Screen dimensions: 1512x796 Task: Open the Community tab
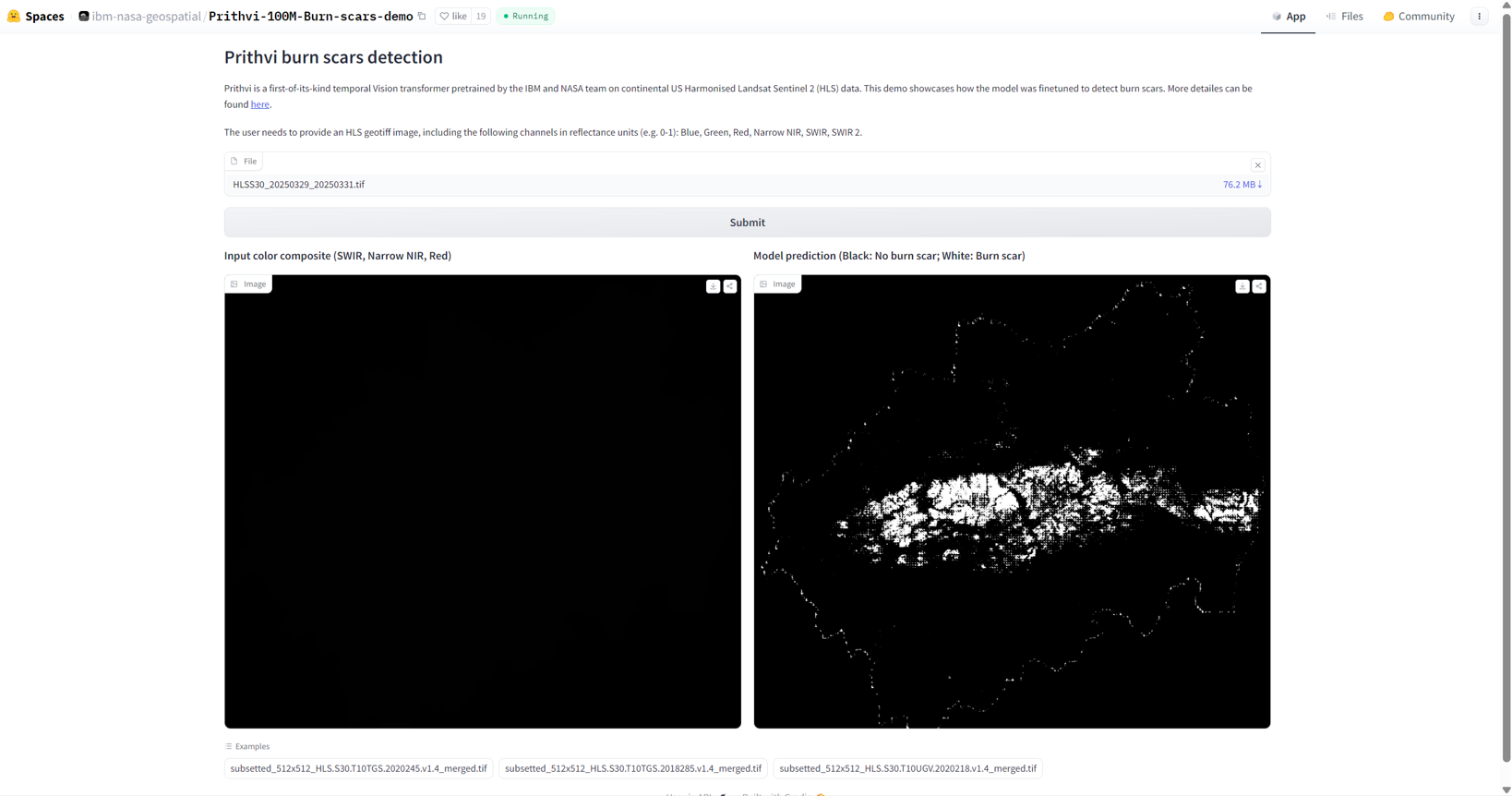pos(1419,16)
